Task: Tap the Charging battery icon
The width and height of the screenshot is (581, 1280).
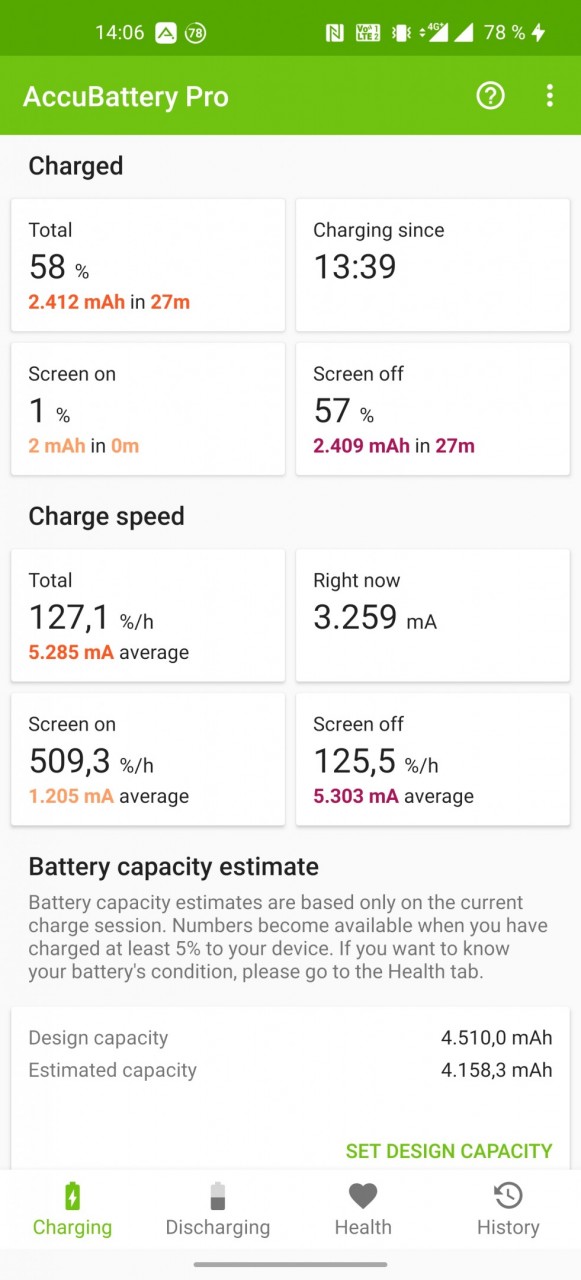Action: [72, 1195]
